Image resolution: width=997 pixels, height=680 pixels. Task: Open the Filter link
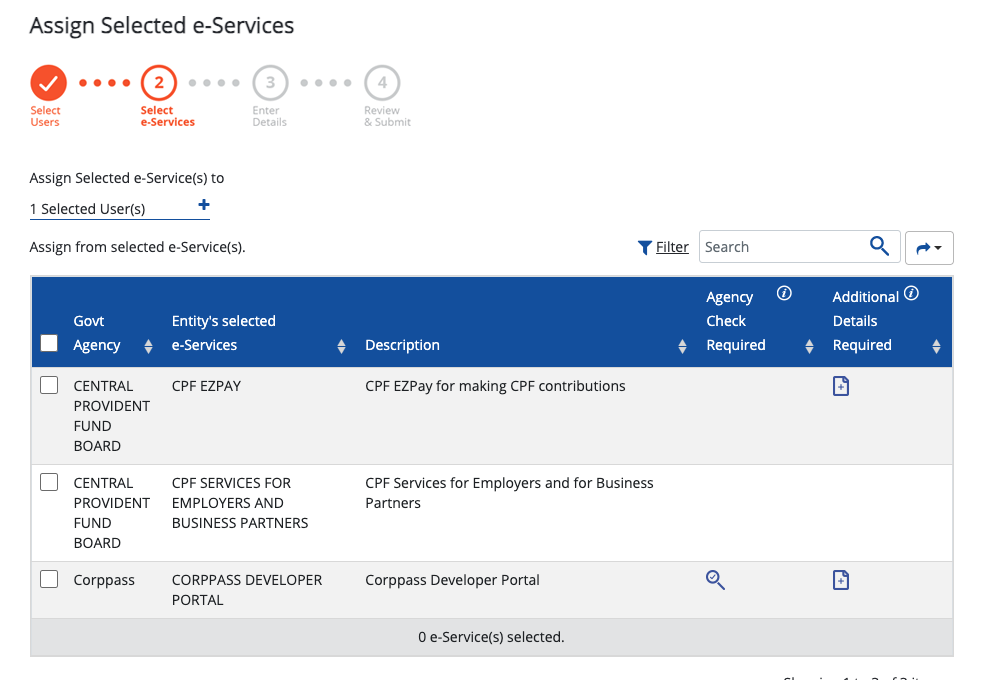(x=672, y=247)
